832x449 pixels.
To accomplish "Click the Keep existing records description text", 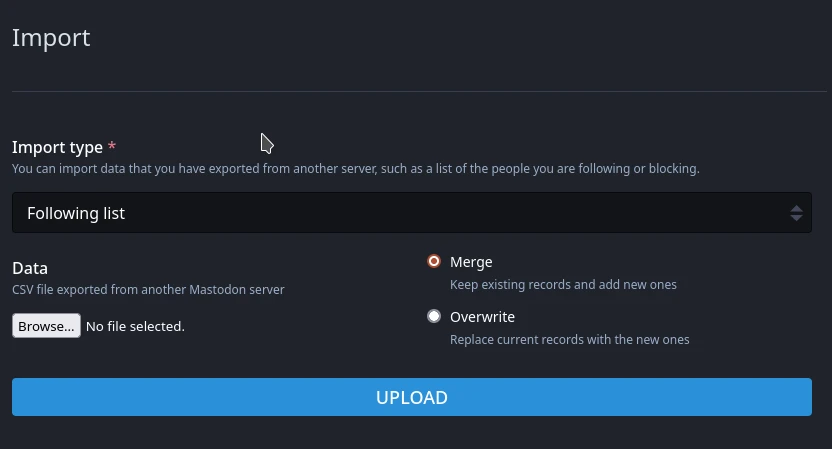I will coord(563,284).
